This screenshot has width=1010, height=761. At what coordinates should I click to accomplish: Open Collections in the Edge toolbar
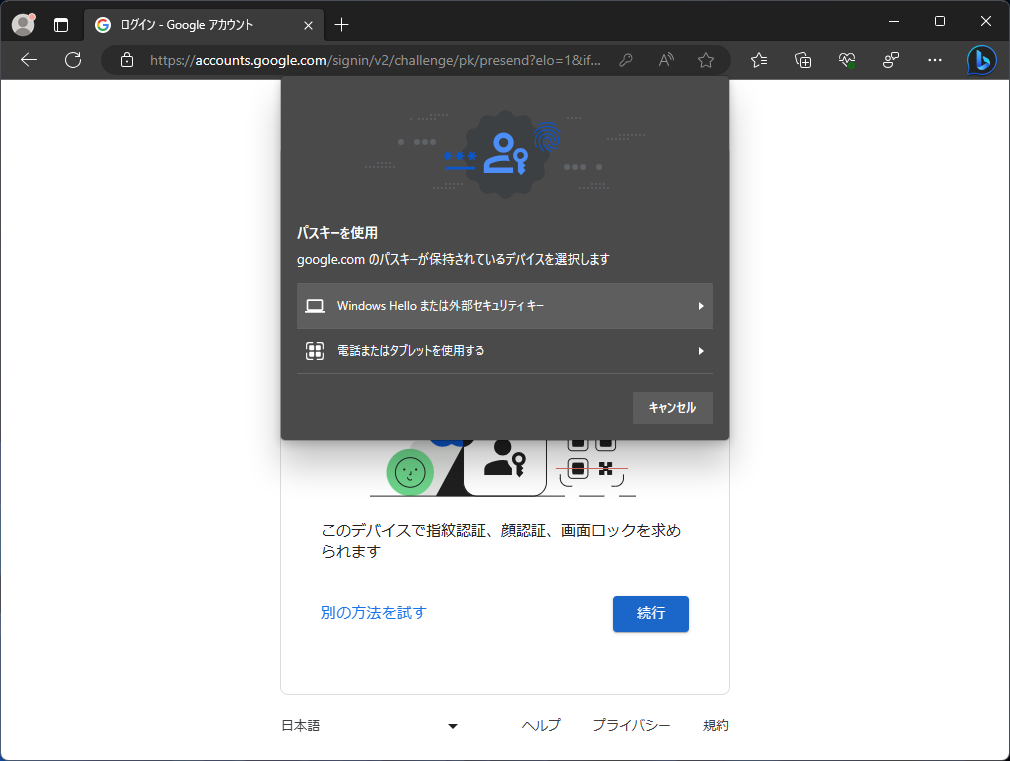point(802,60)
